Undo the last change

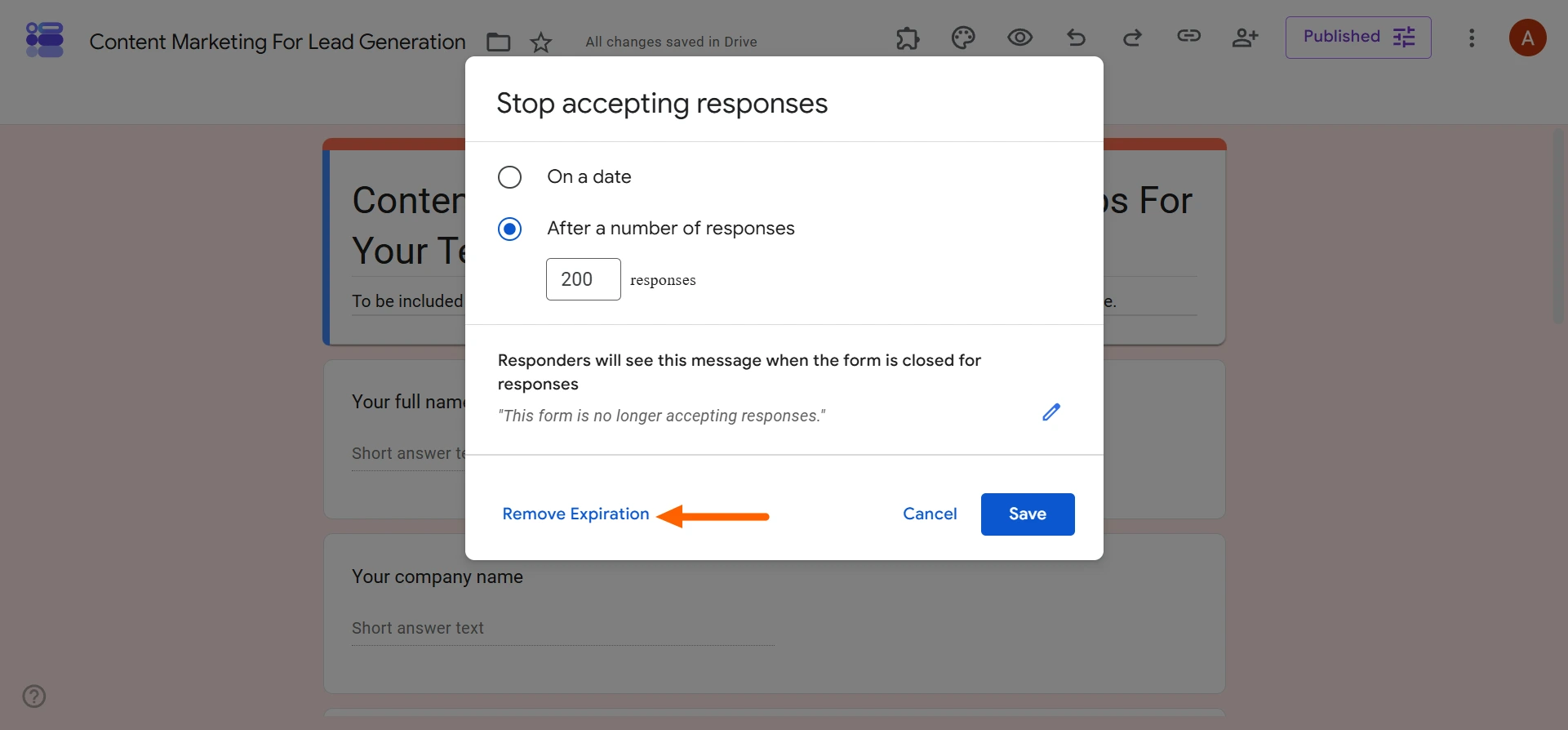tap(1076, 38)
